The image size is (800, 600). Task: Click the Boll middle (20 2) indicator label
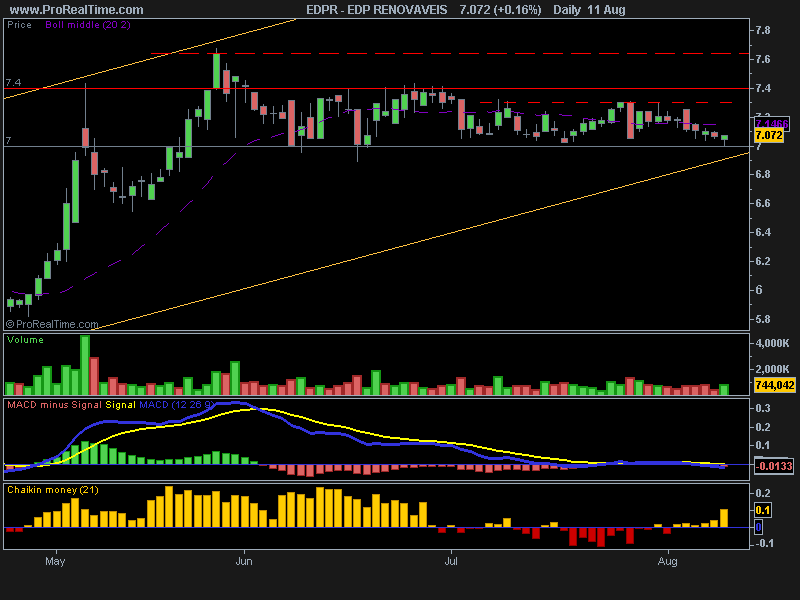(88, 24)
